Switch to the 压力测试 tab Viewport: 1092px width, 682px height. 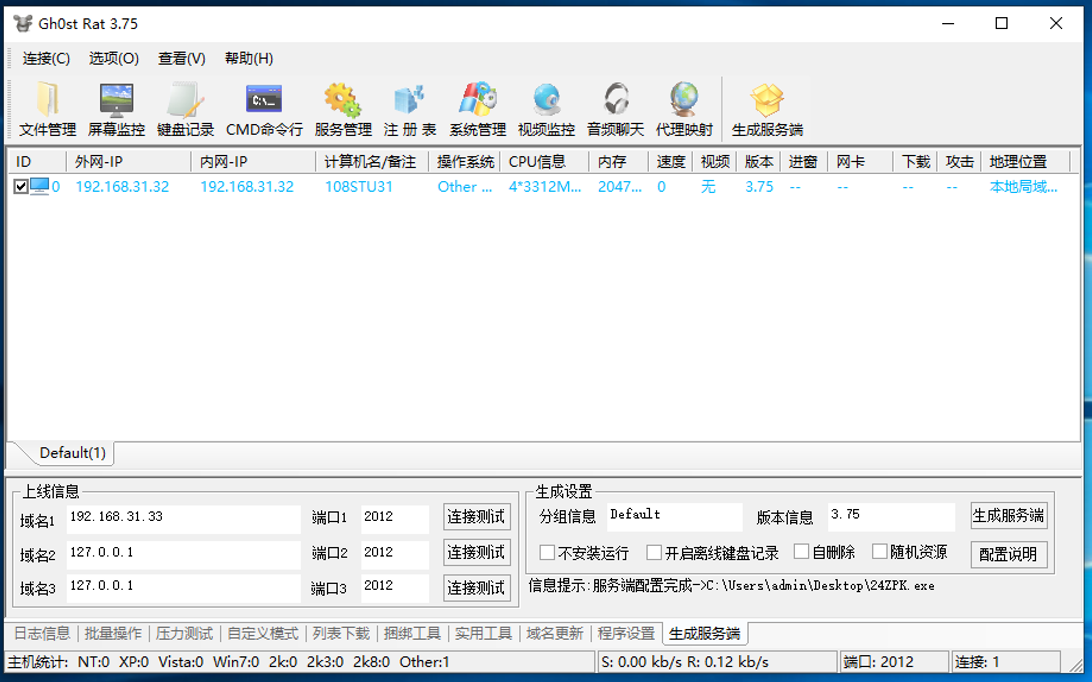[184, 633]
